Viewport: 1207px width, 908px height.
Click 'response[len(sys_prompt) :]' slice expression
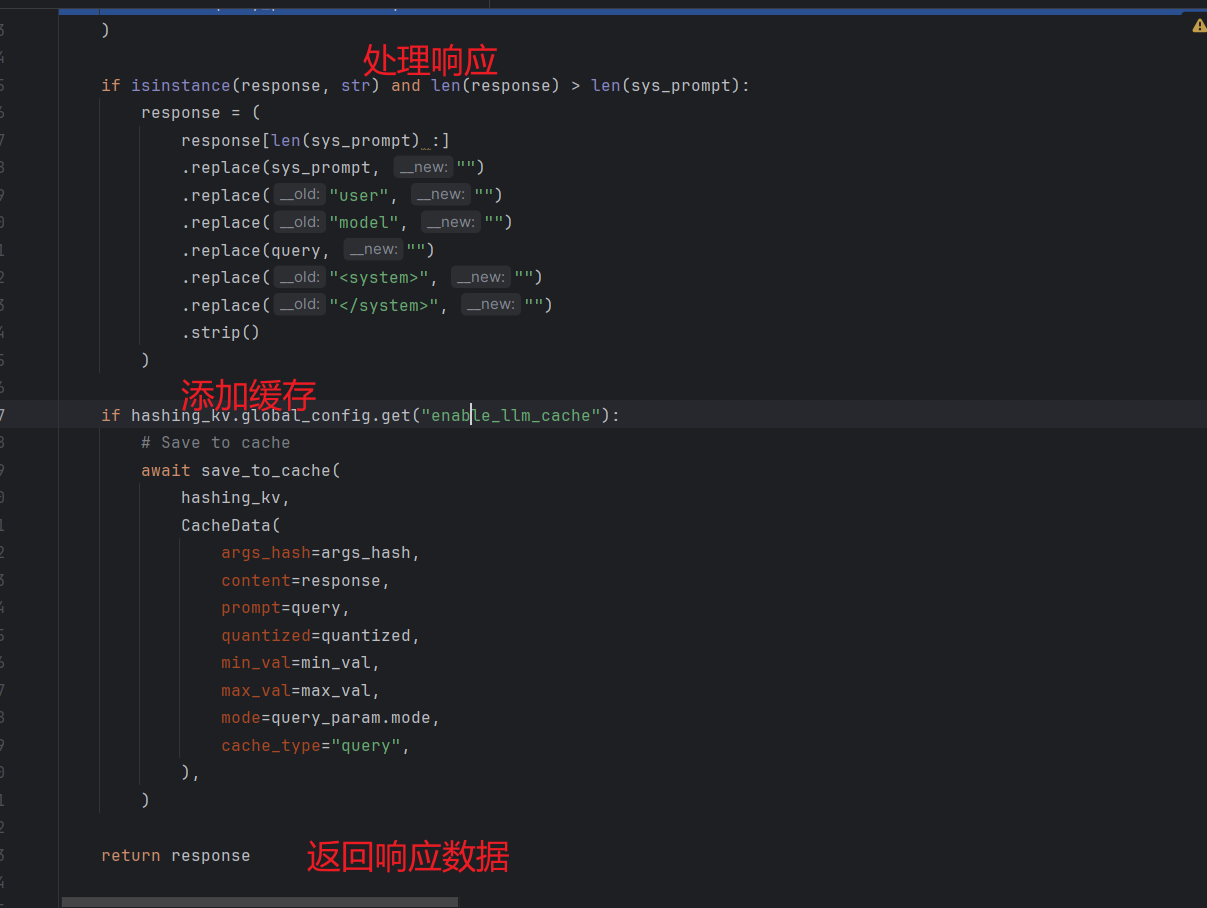316,141
